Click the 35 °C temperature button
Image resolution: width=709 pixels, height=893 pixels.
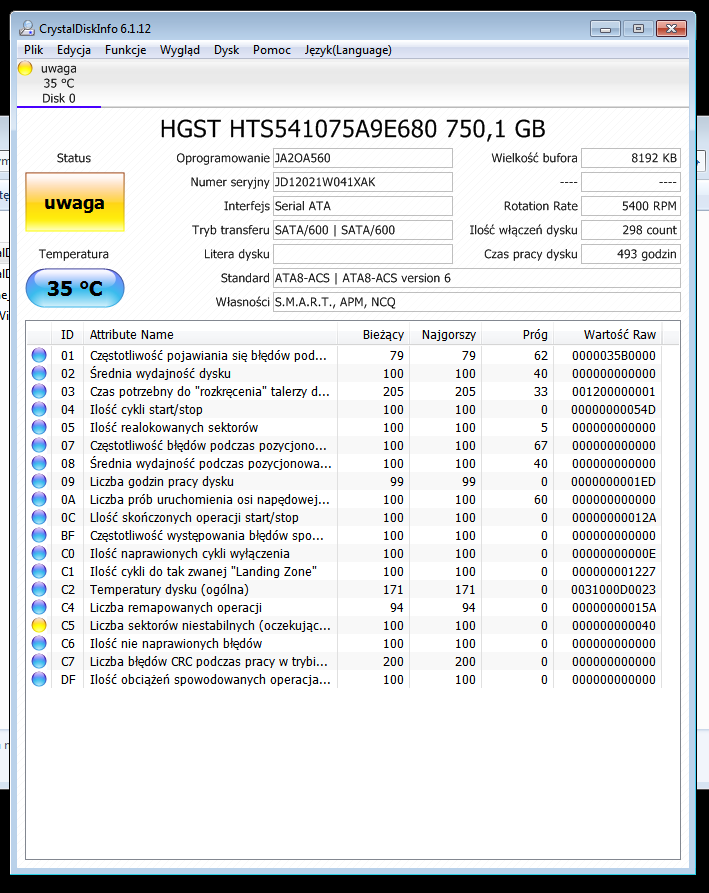coord(75,288)
